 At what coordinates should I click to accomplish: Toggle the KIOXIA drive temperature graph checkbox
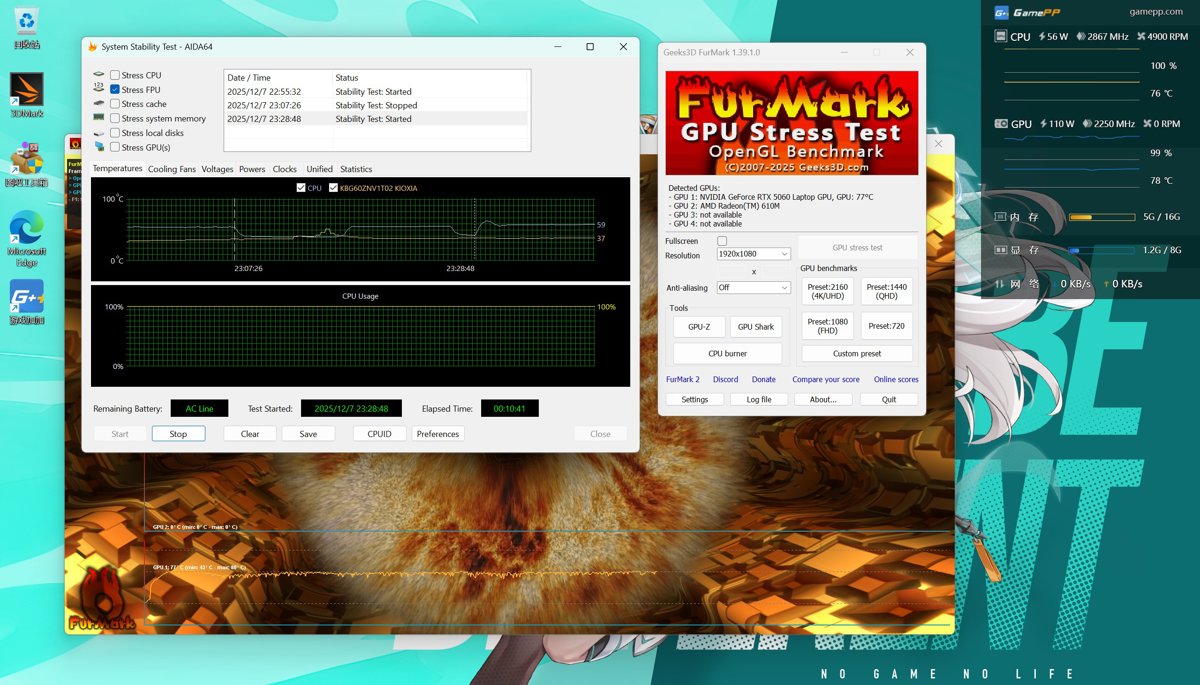tap(334, 188)
